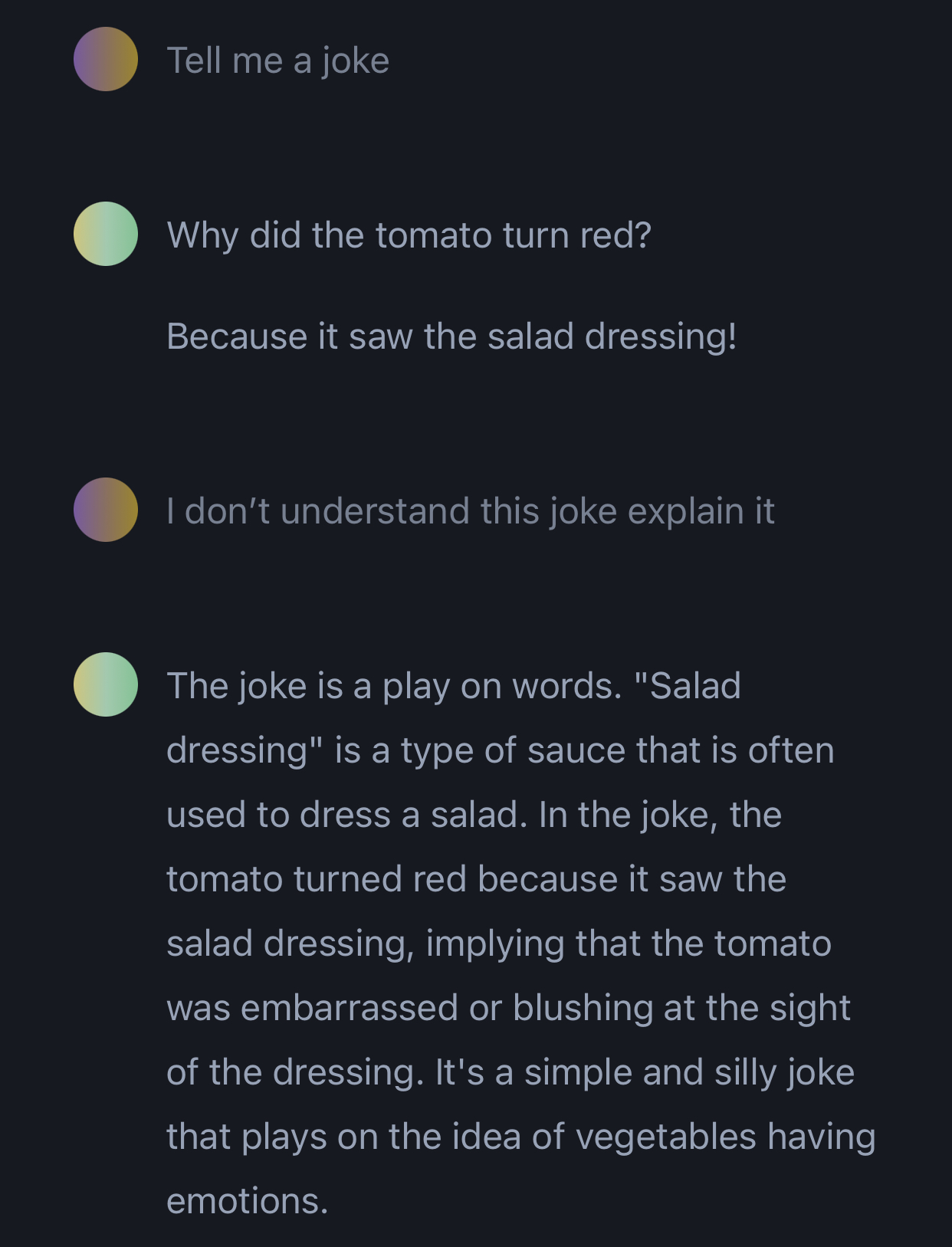Tap the final word "emotions."

coord(248,1201)
